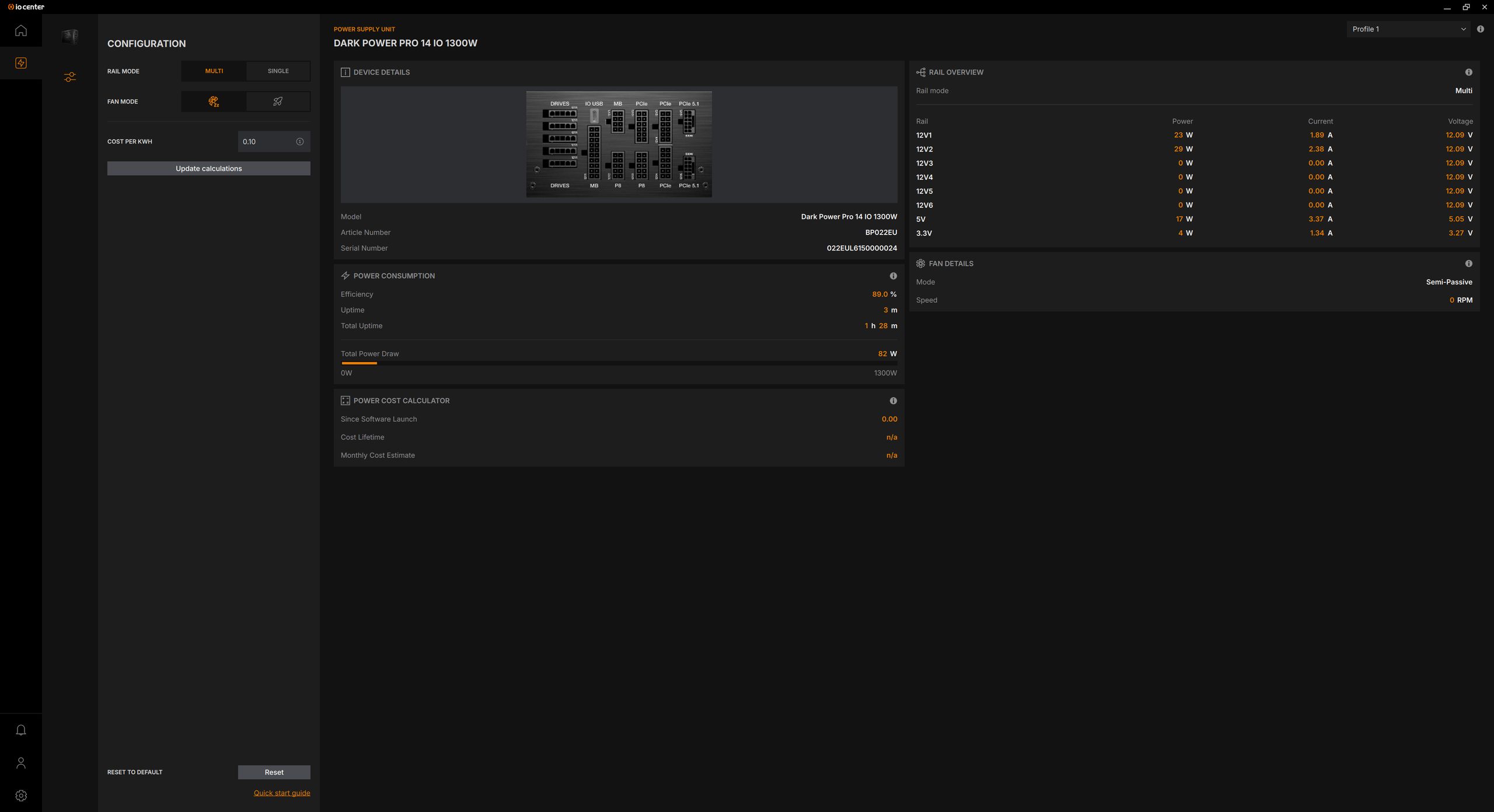Image resolution: width=1494 pixels, height=812 pixels.
Task: Click the 89.0 % efficiency value
Action: [884, 295]
